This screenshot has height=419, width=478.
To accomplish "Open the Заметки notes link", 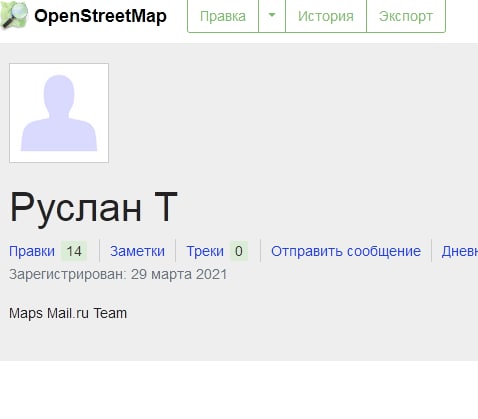I will (137, 251).
